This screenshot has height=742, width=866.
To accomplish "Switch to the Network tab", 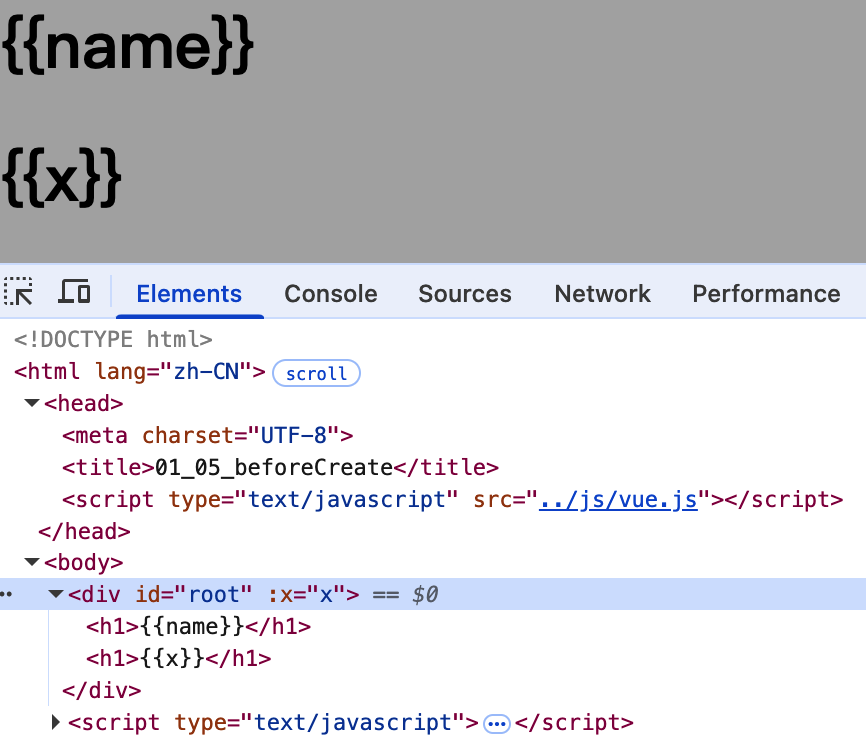I will point(603,294).
